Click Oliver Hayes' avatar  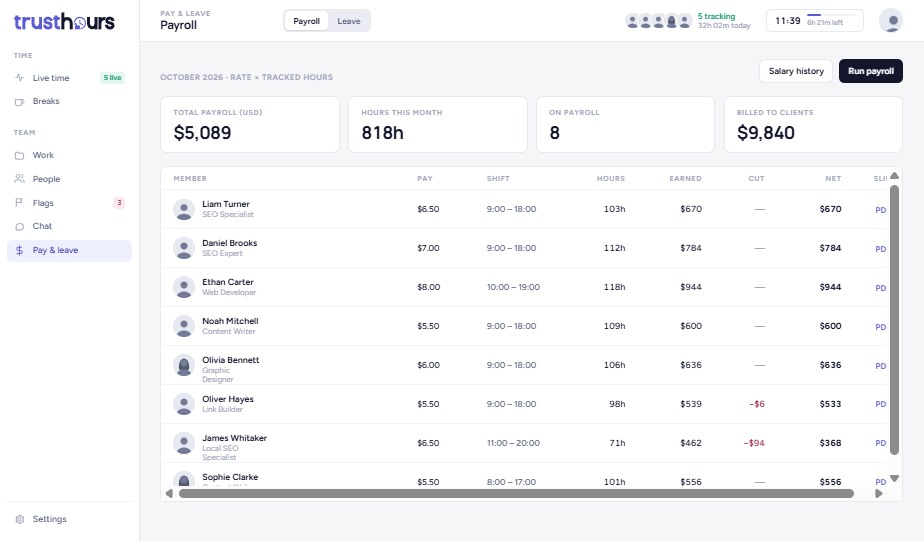tap(184, 404)
